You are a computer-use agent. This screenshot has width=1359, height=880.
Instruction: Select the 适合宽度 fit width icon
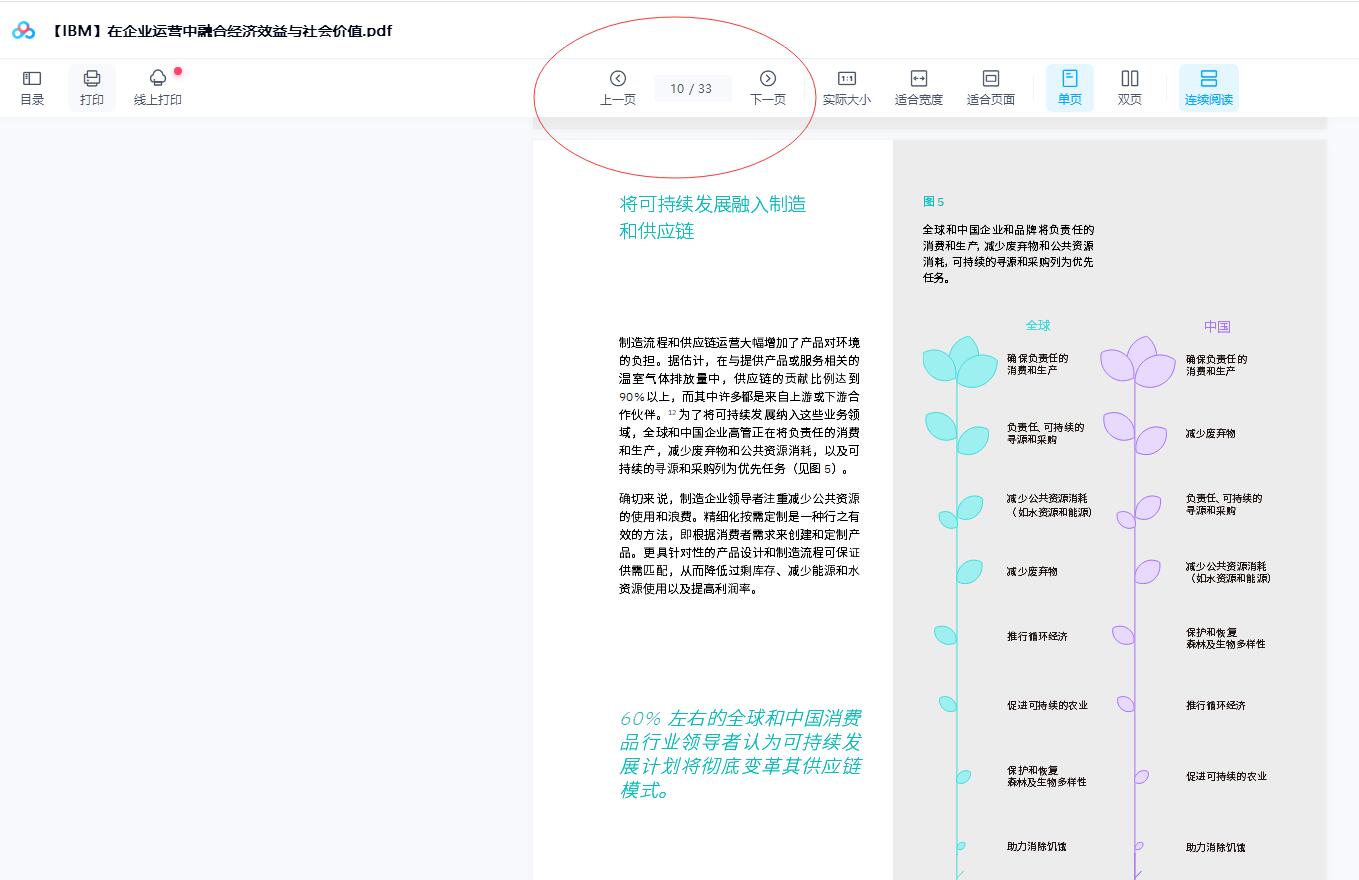click(x=918, y=87)
